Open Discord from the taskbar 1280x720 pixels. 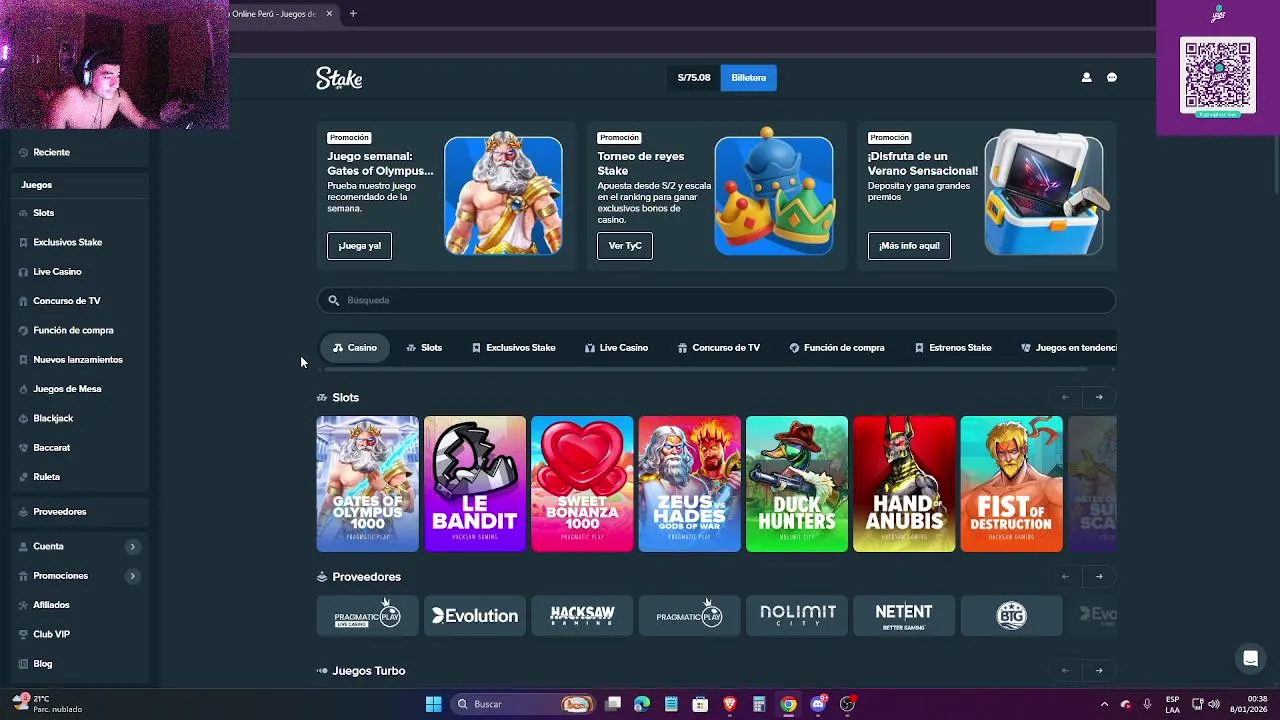(818, 704)
